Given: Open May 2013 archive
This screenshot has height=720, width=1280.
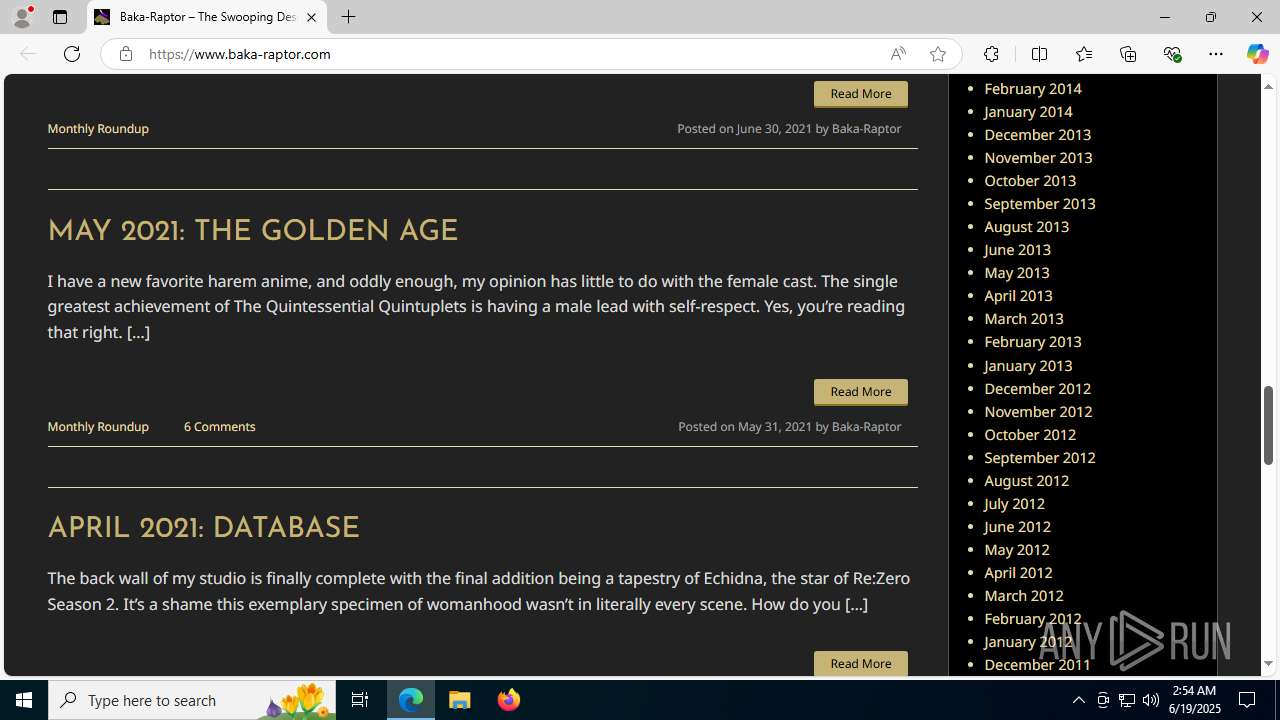Looking at the screenshot, I should tap(1017, 273).
